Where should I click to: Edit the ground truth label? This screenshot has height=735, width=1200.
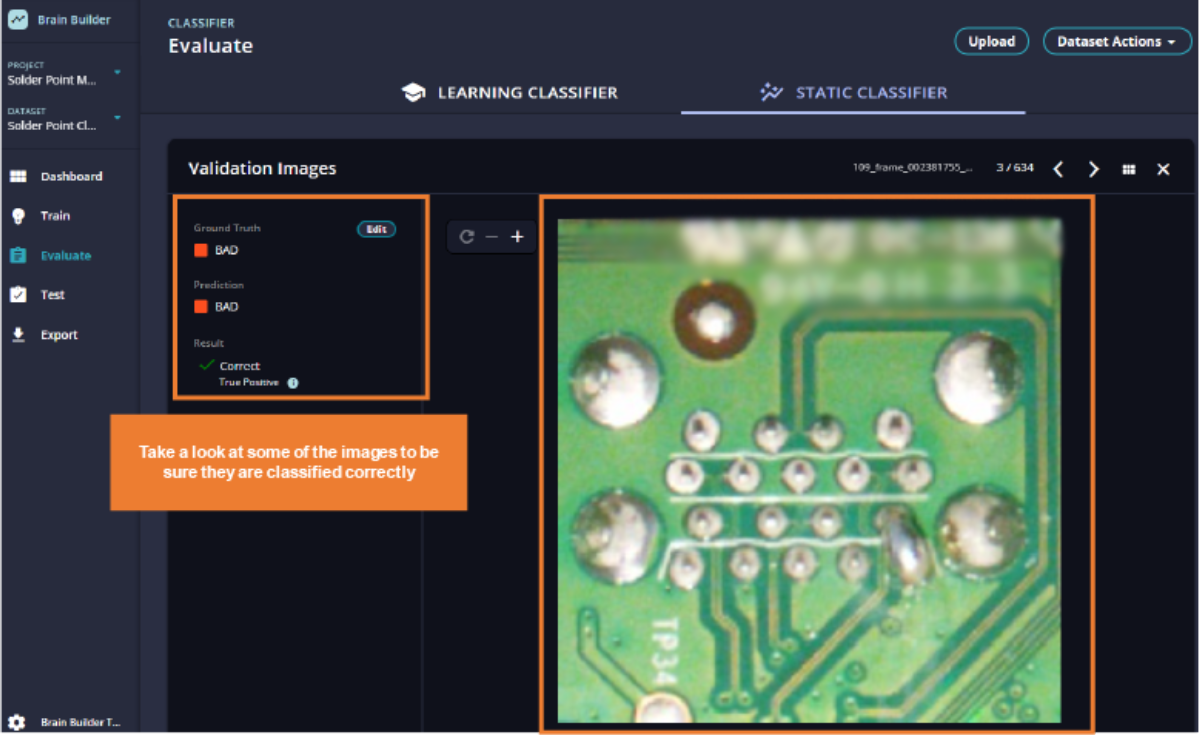pyautogui.click(x=376, y=229)
